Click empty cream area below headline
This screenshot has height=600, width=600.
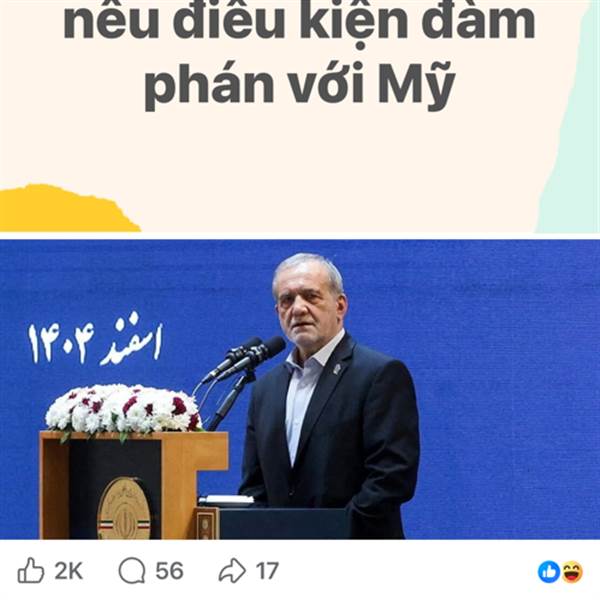(x=300, y=161)
